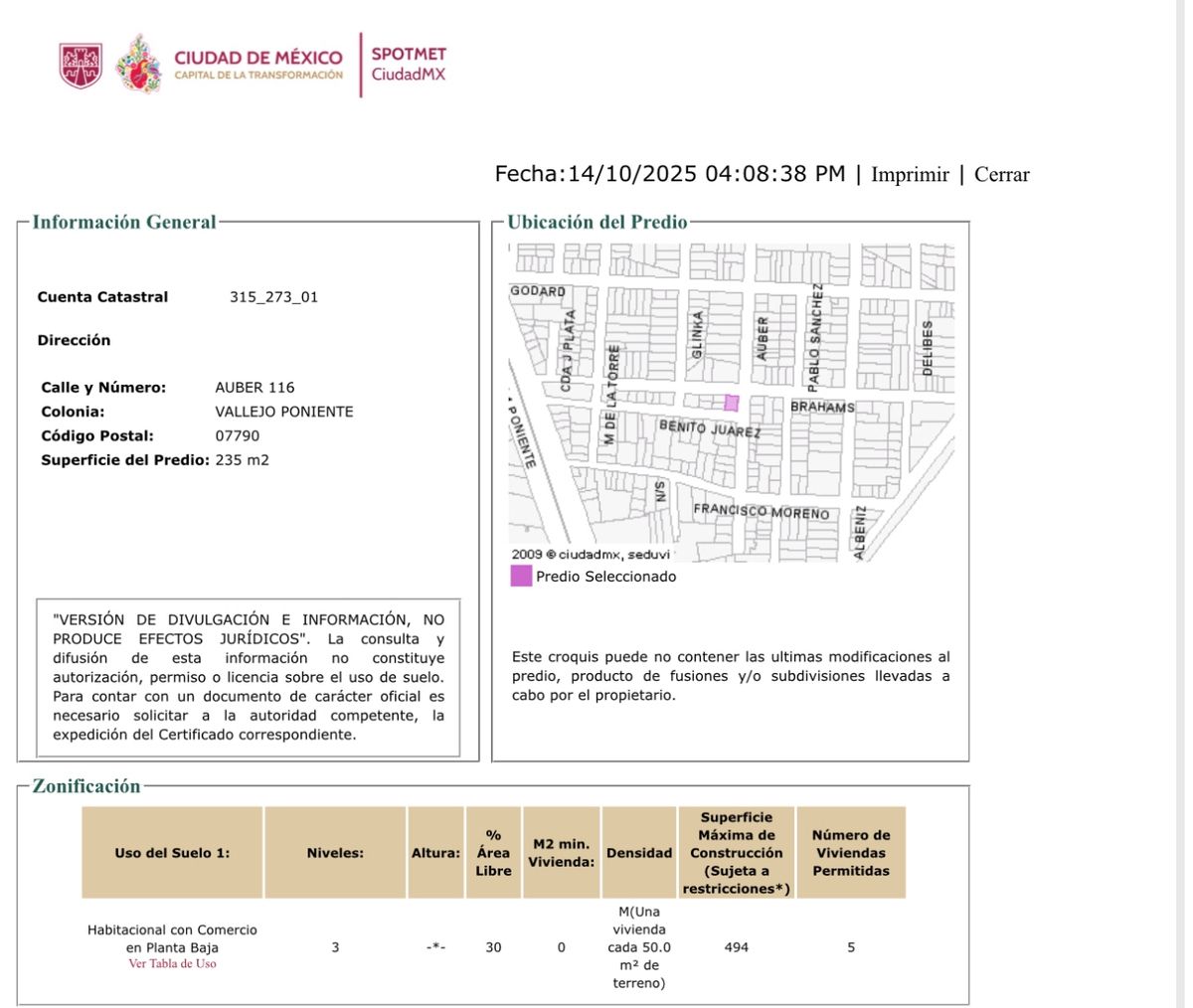The height and width of the screenshot is (1008, 1193).
Task: Click the CIUDAD DE MÉXICO title text
Action: [257, 58]
